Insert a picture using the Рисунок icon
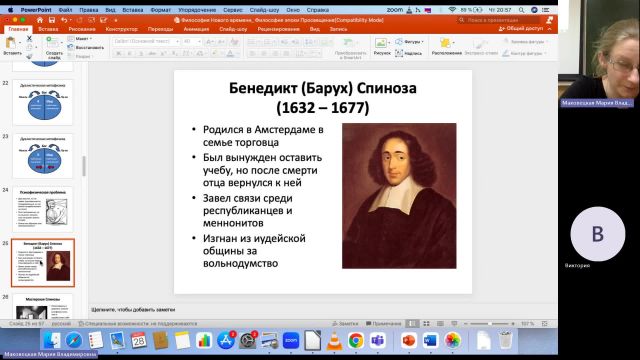The height and width of the screenshot is (360, 640). 381,43
